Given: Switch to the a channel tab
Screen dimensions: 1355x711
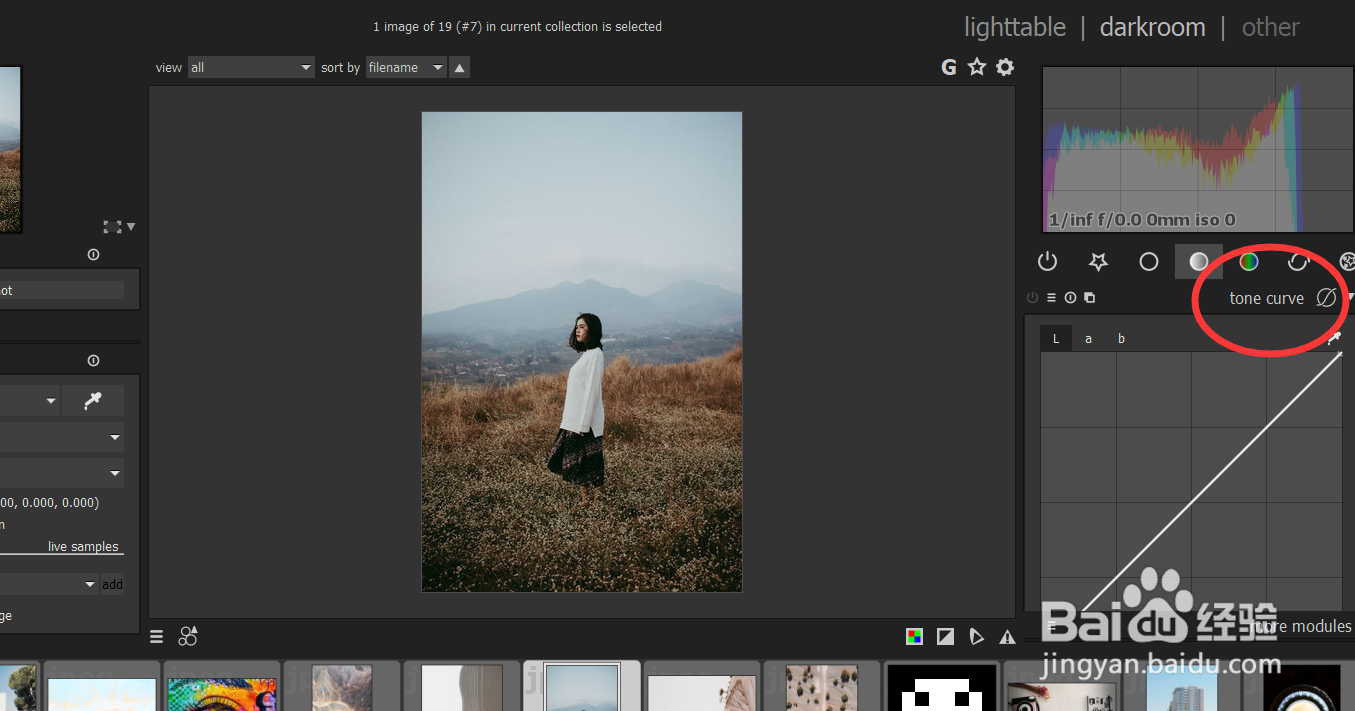Looking at the screenshot, I should point(1088,339).
